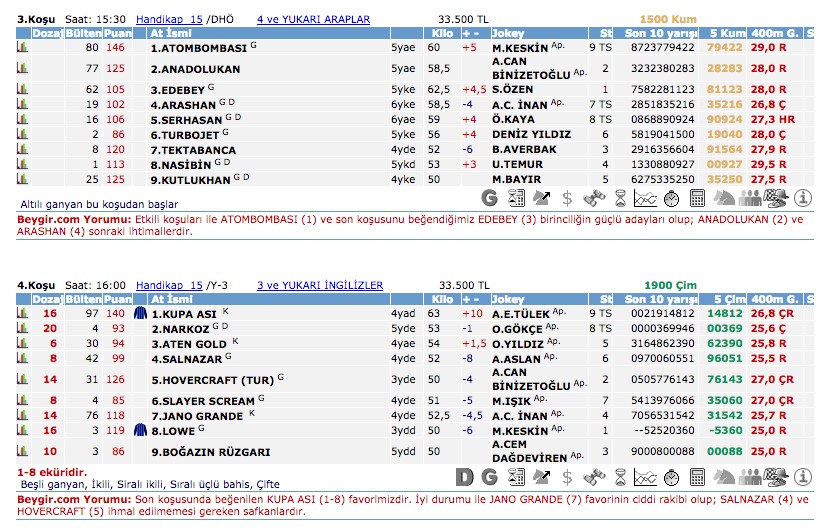Click the 'Puan' column header in race 4

[117, 299]
